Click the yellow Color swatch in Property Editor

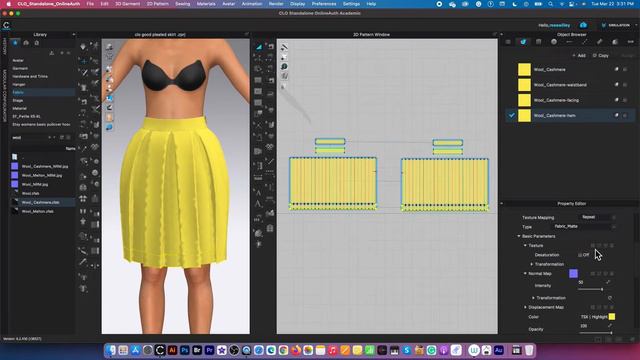612,317
